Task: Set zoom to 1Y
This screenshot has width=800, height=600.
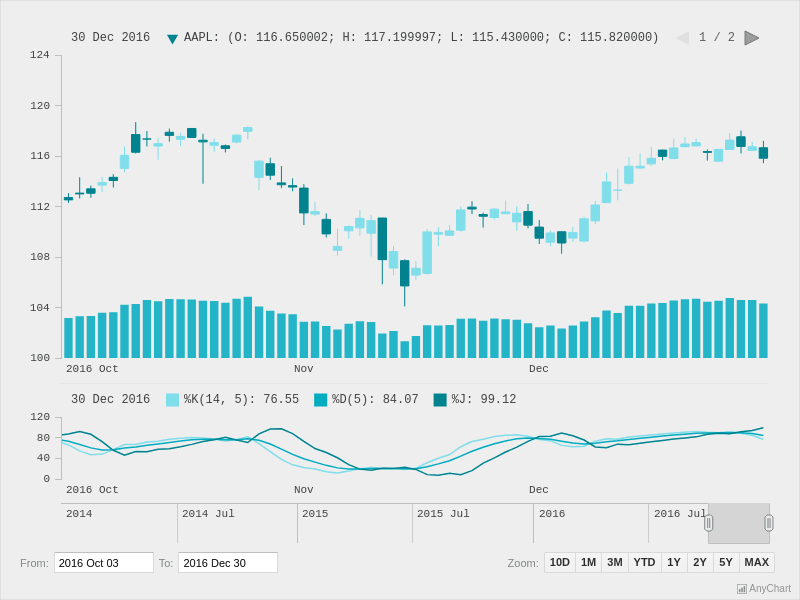Action: tap(674, 562)
